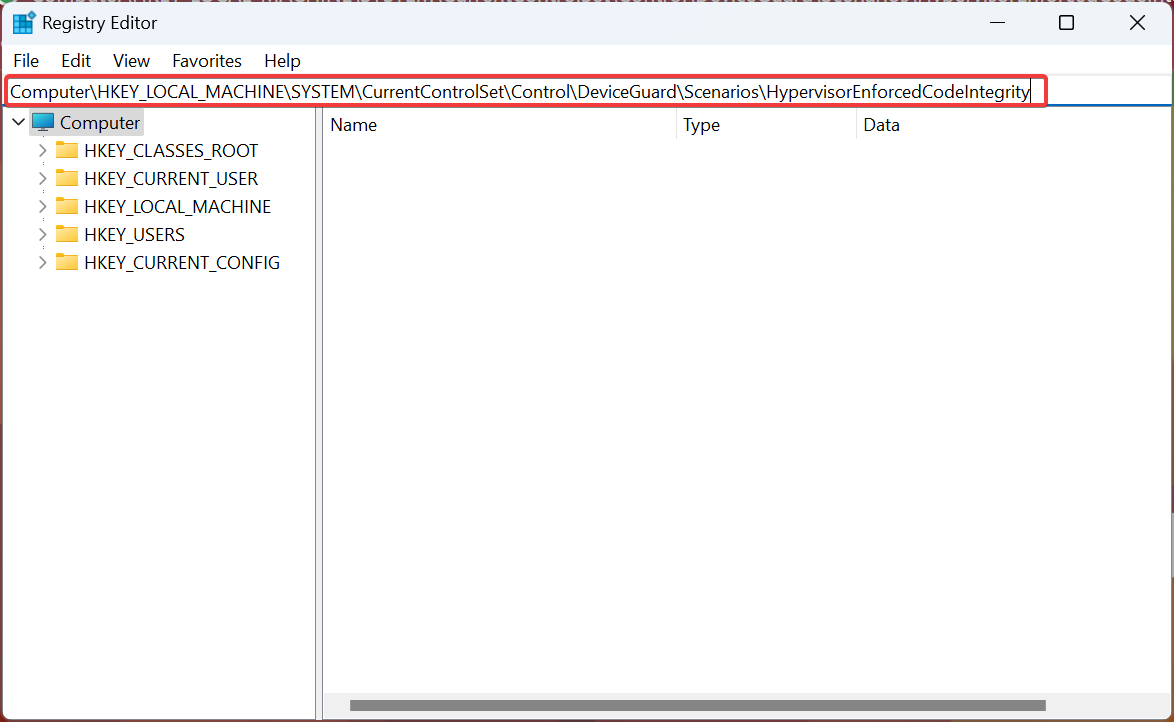Expand the HKEY_CLASSES_ROOT tree node
The image size is (1174, 722).
(42, 150)
